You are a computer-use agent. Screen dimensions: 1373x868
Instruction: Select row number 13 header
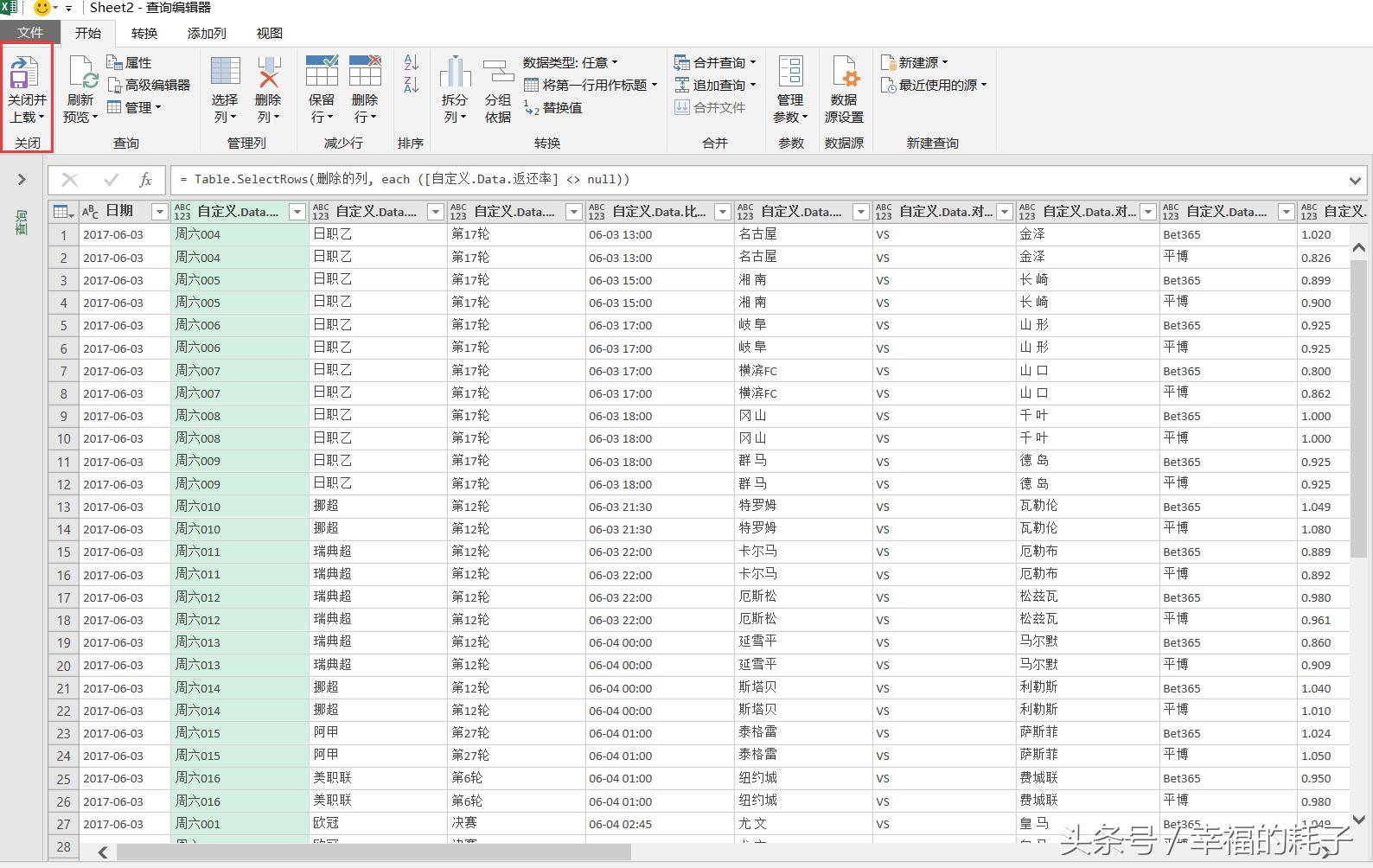(x=63, y=507)
